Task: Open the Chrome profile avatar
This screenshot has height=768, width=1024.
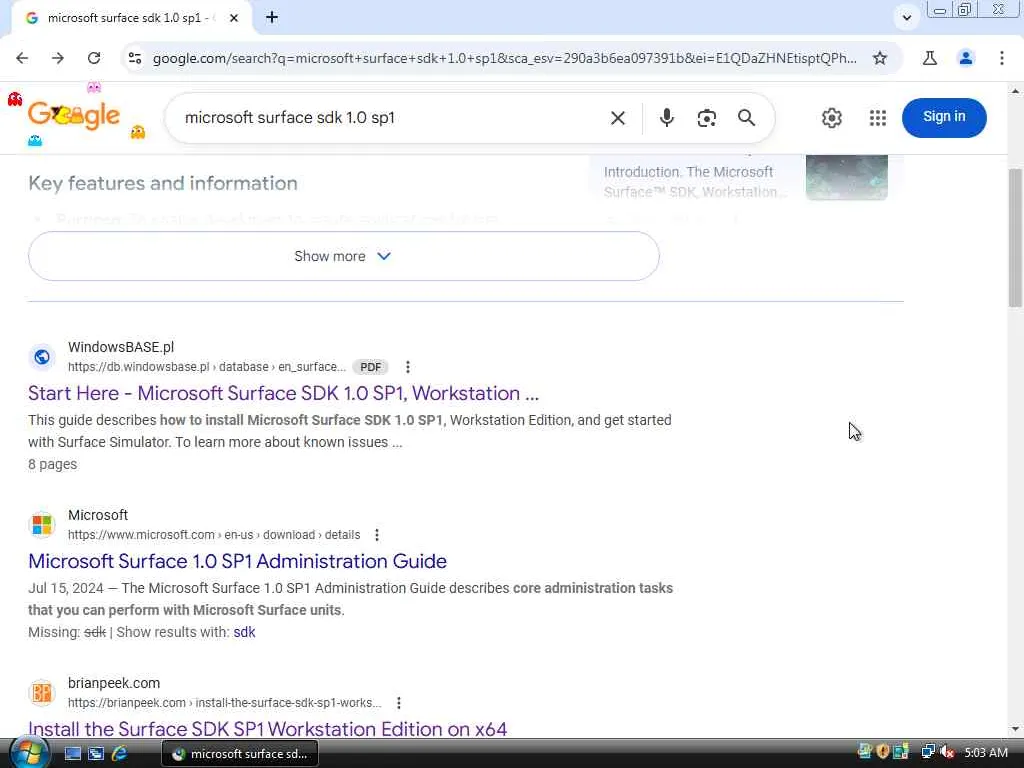Action: [x=965, y=58]
